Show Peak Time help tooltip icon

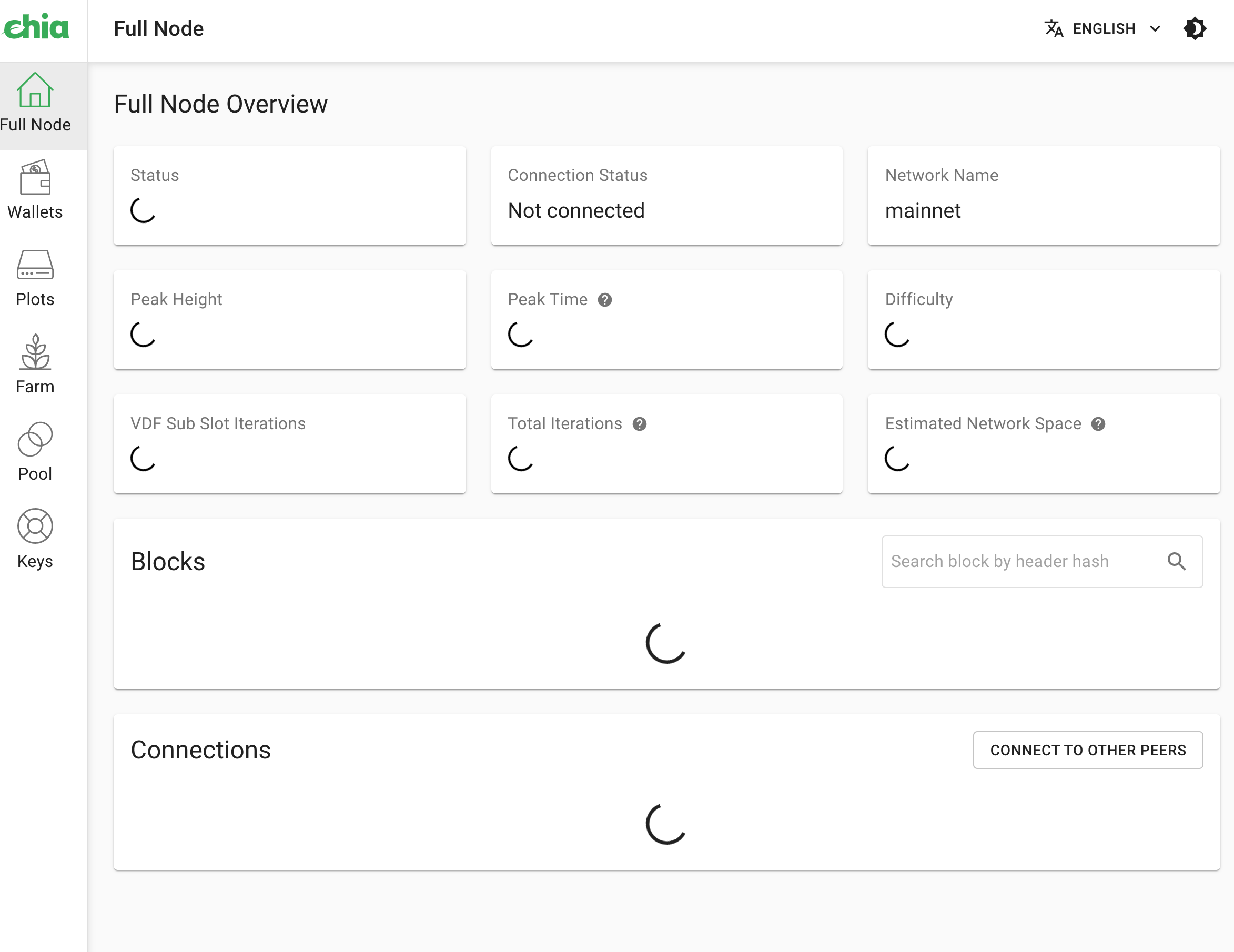(x=605, y=300)
